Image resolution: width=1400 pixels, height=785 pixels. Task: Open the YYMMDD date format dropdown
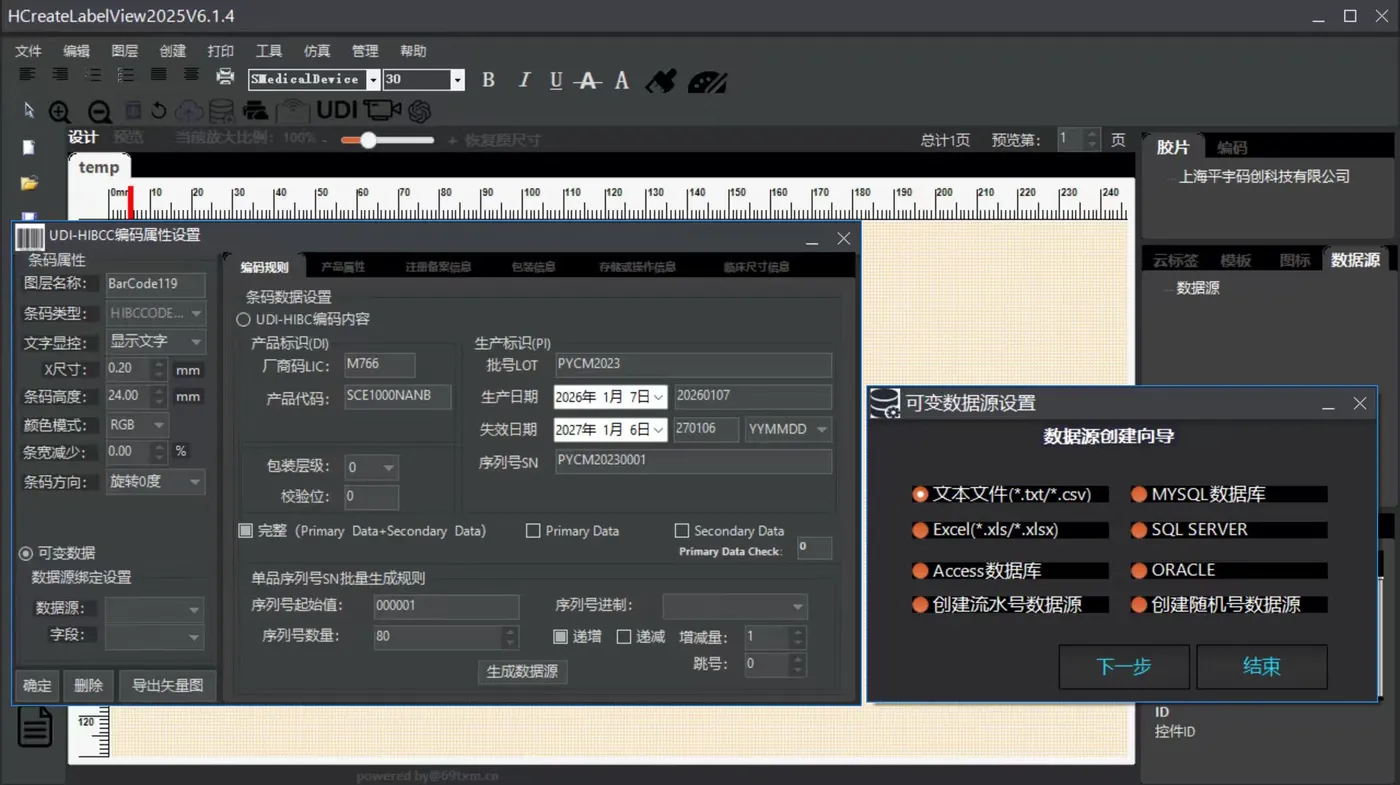click(x=788, y=429)
